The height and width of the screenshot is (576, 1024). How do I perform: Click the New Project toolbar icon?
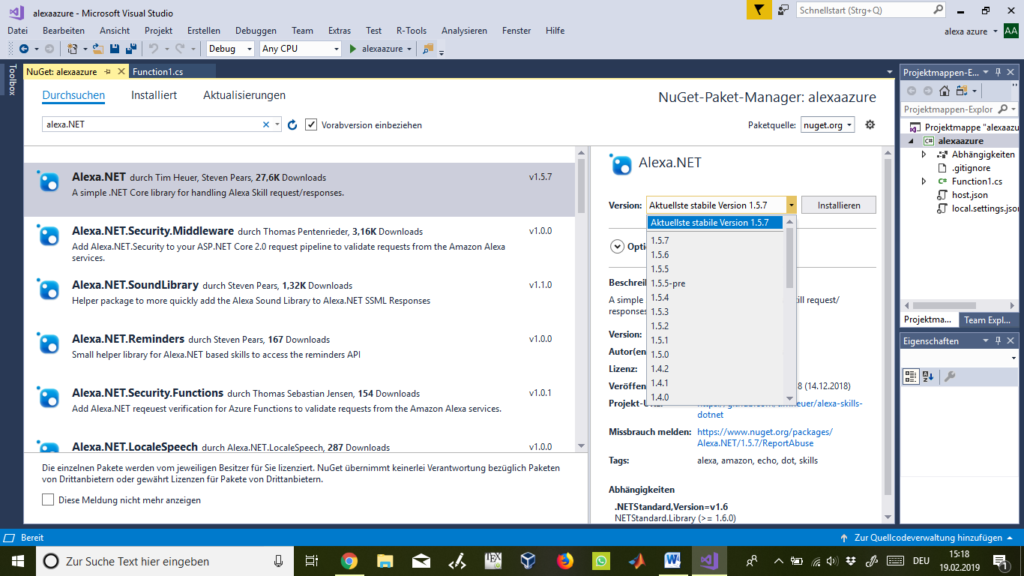tap(72, 49)
